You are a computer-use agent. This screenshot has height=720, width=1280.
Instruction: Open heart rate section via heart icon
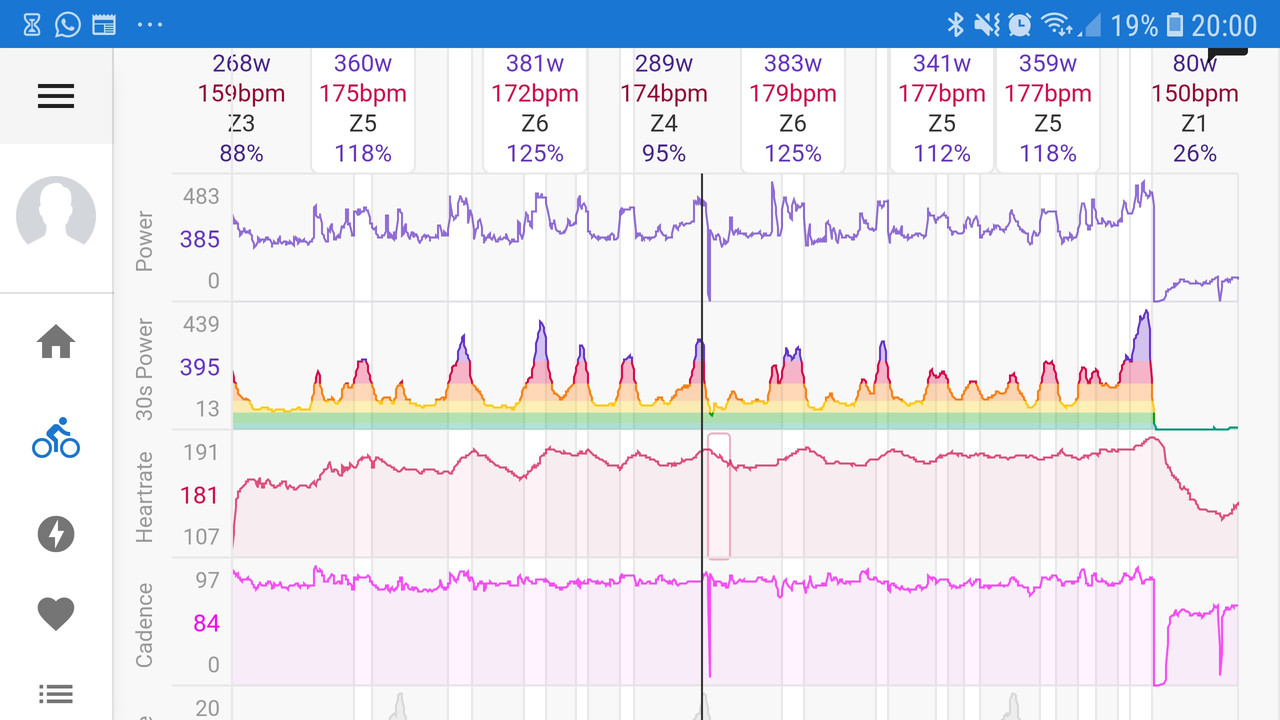point(55,613)
